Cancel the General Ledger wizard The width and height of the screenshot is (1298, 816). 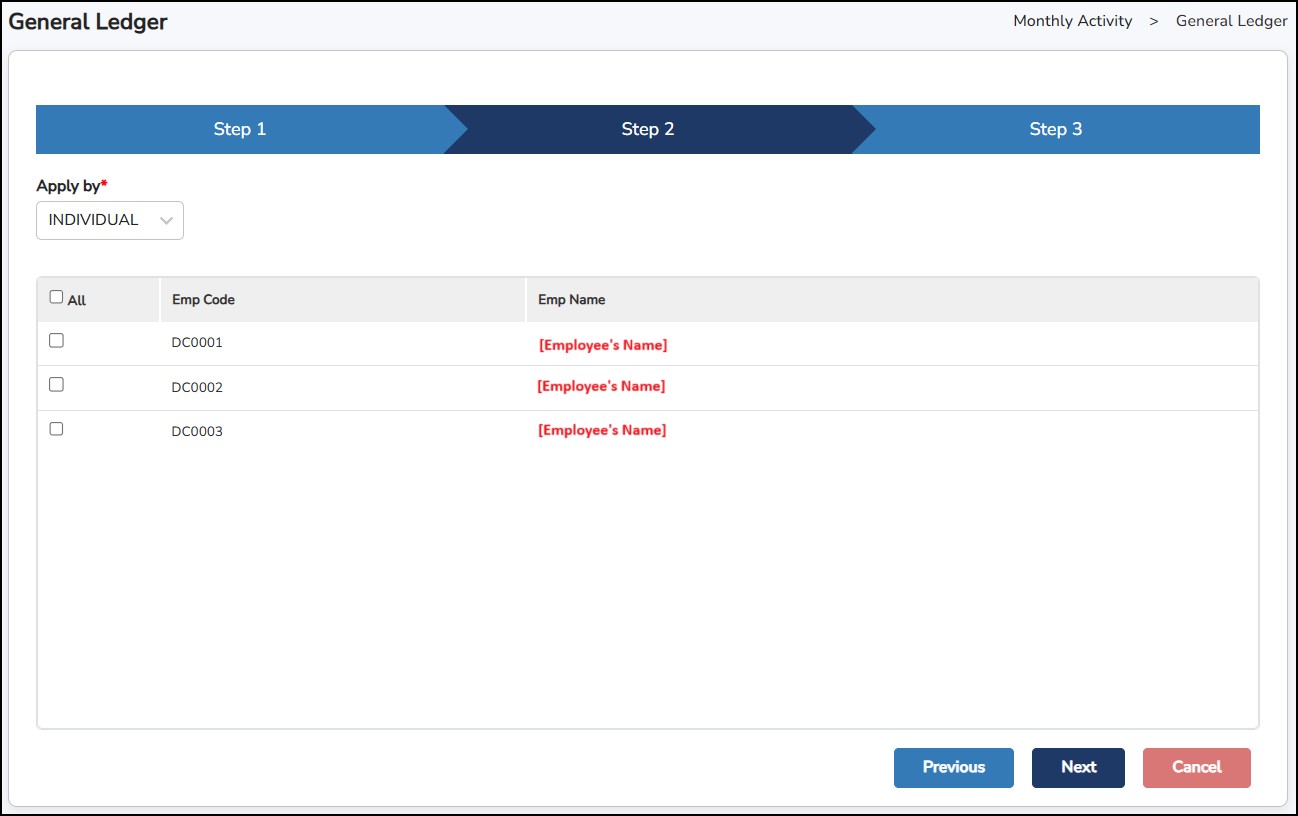(x=1196, y=768)
